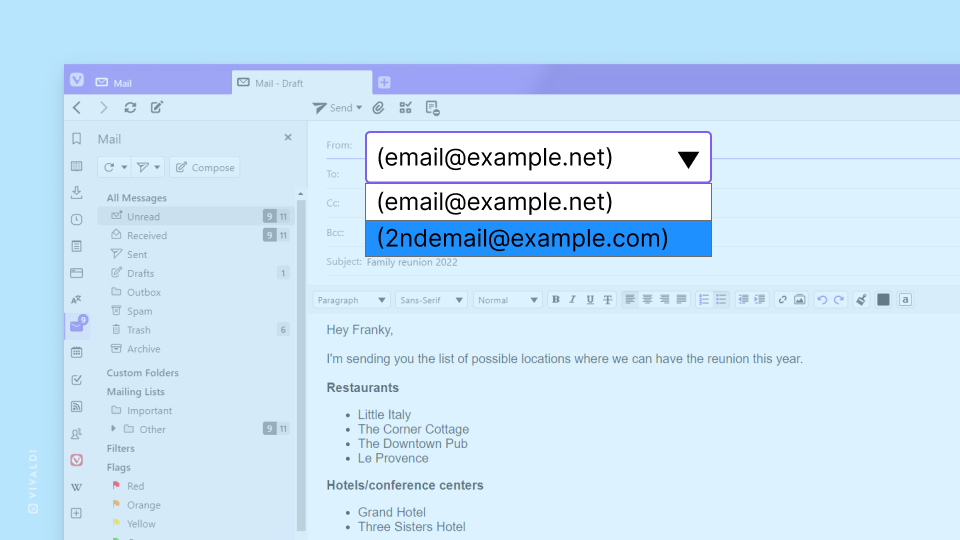Open the Send options dropdown arrow
The width and height of the screenshot is (960, 540).
359,108
